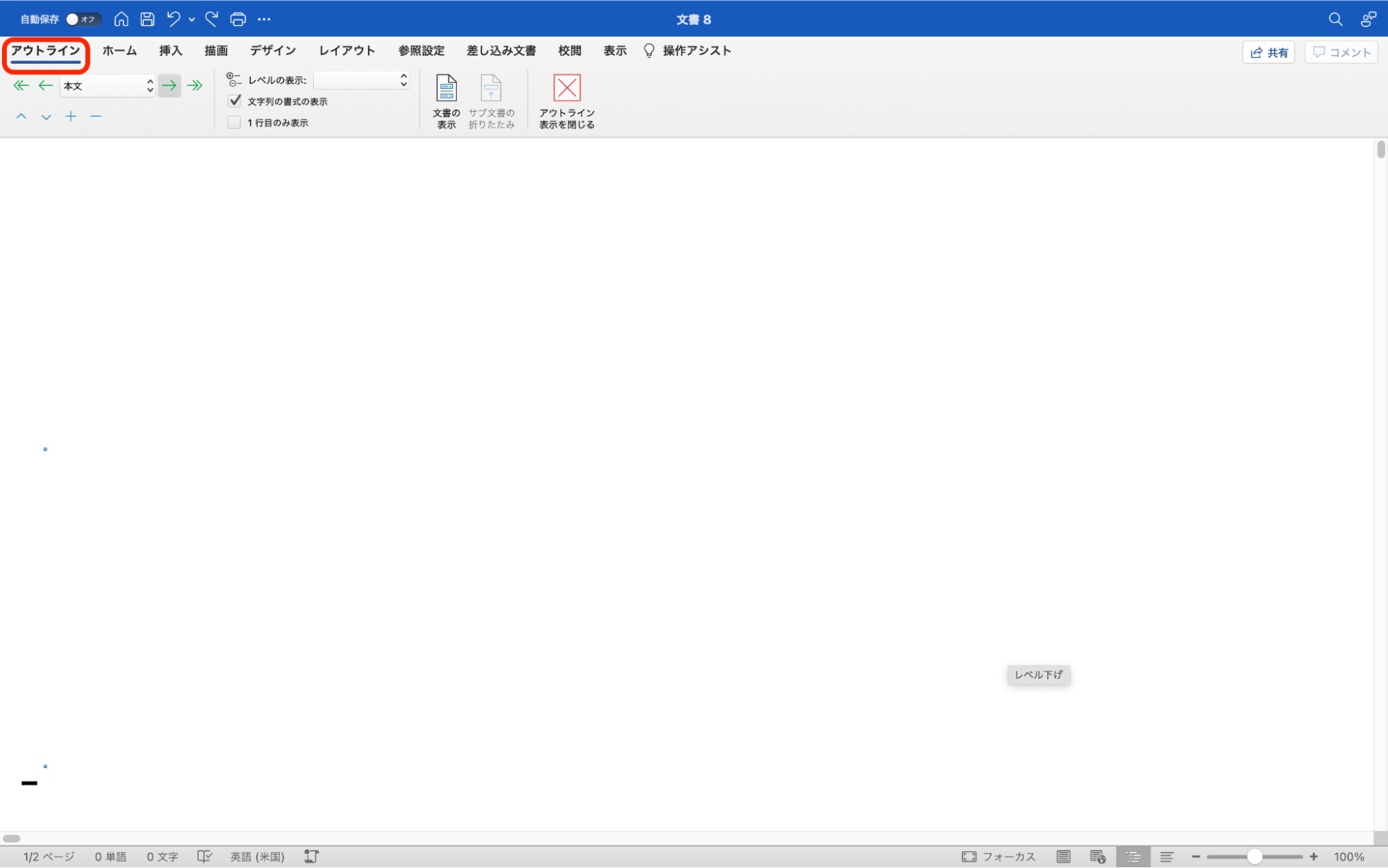
Task: Toggle the AutoSave switch
Action: click(x=83, y=19)
